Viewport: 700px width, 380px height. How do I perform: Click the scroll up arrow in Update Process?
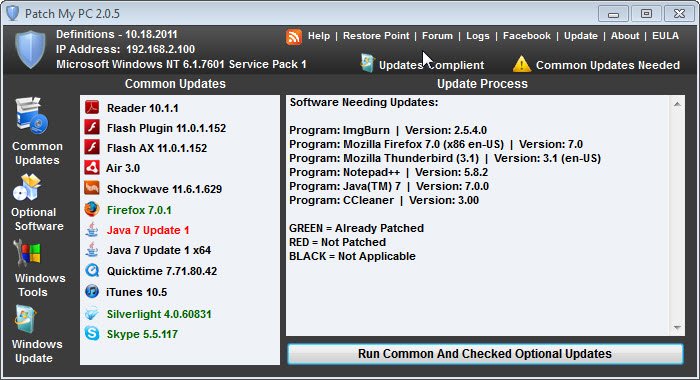(677, 104)
